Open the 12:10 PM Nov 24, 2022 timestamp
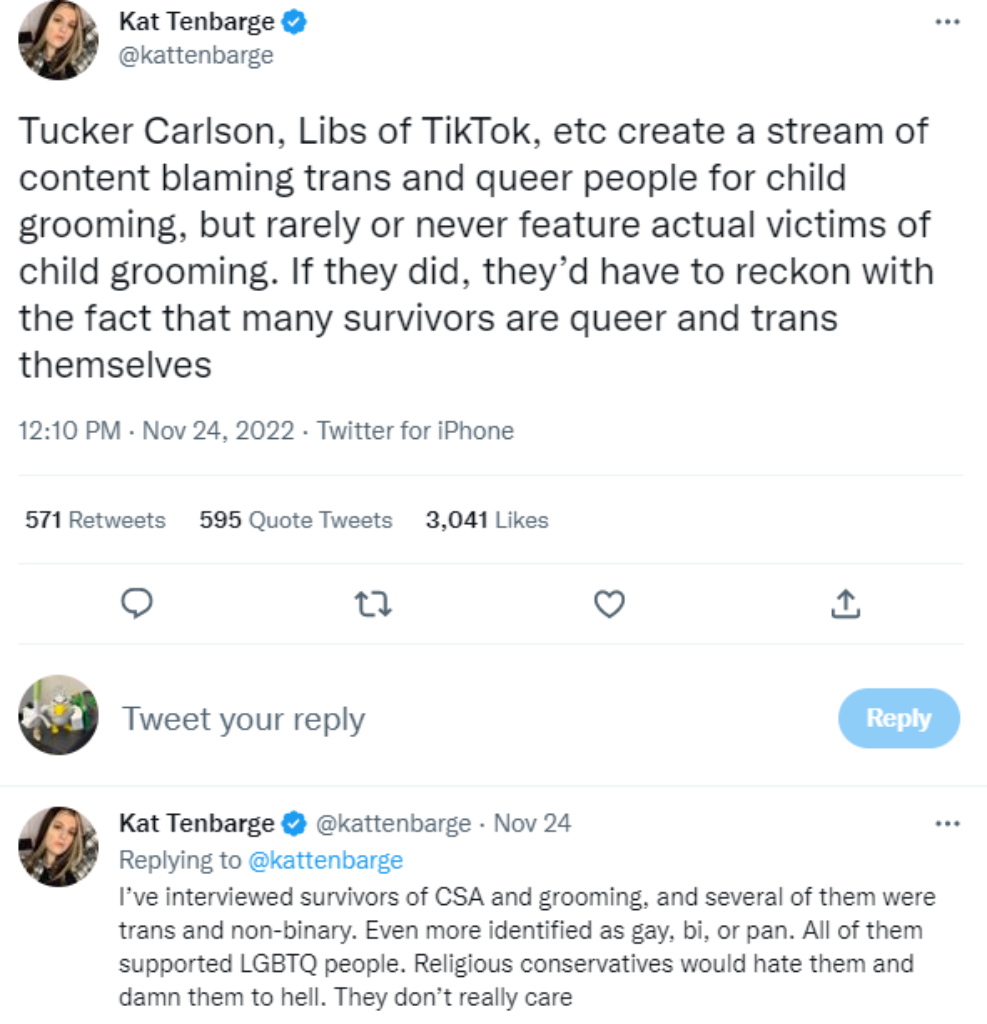987x1024 pixels. point(157,431)
